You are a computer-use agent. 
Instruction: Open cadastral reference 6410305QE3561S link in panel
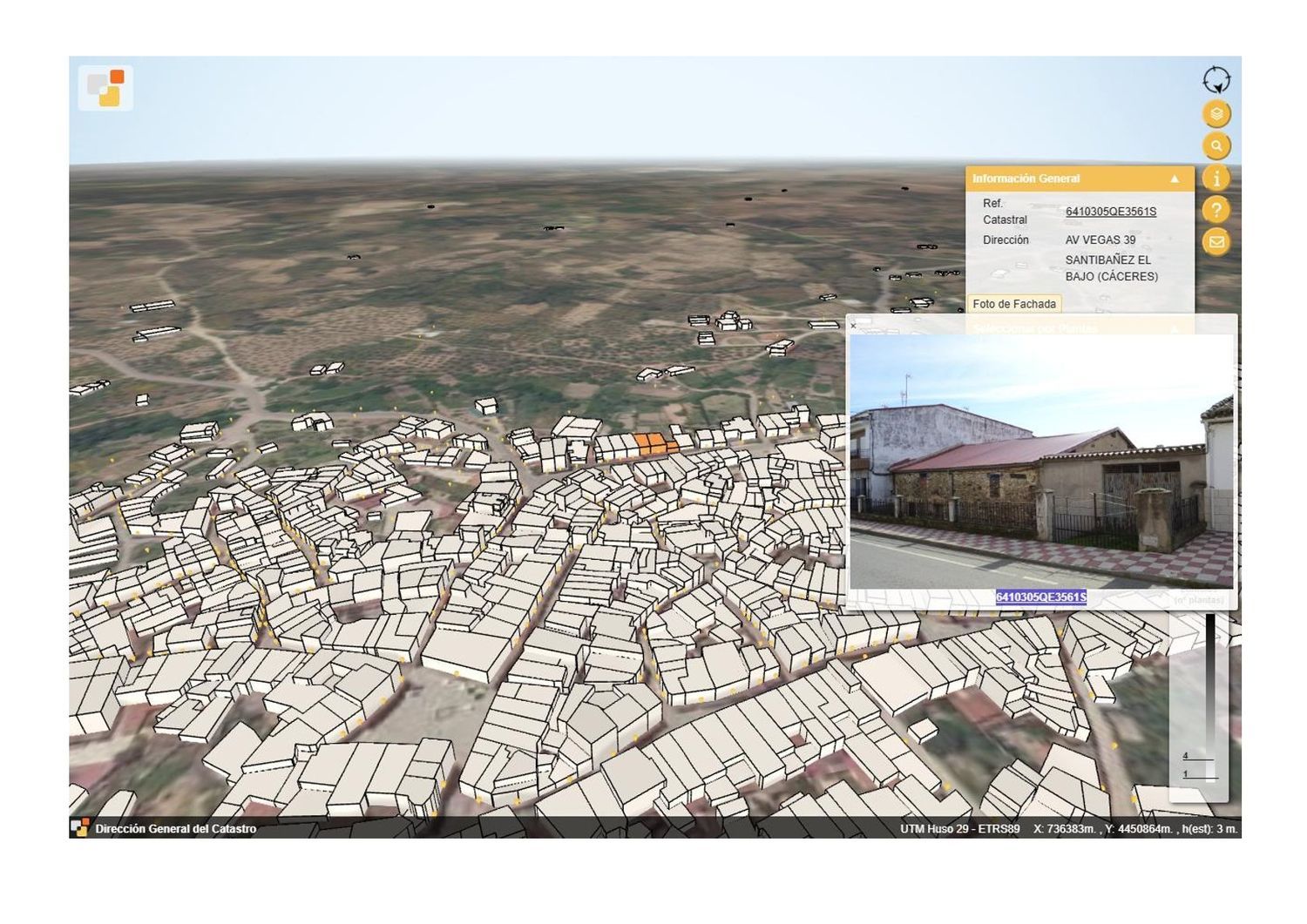click(x=1111, y=212)
